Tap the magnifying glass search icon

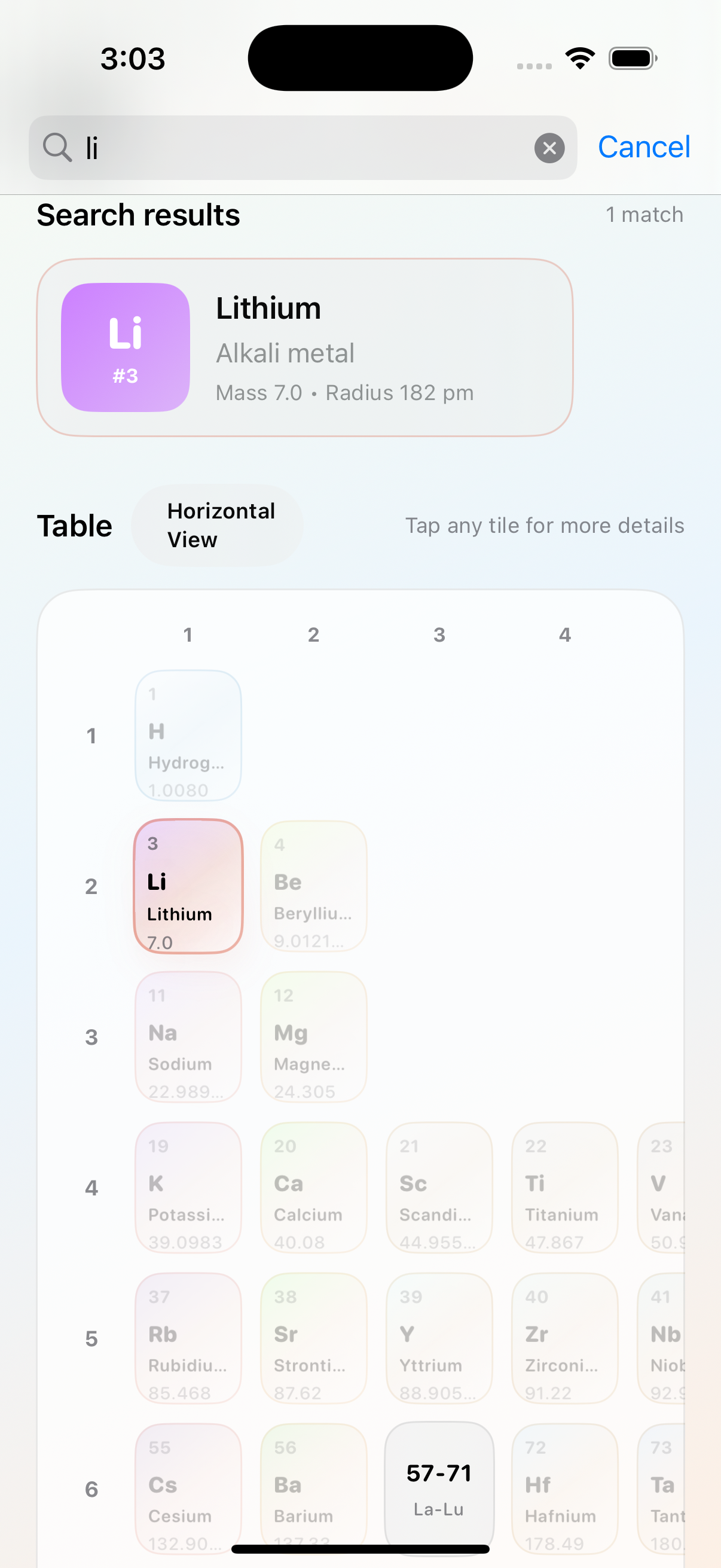pos(57,148)
